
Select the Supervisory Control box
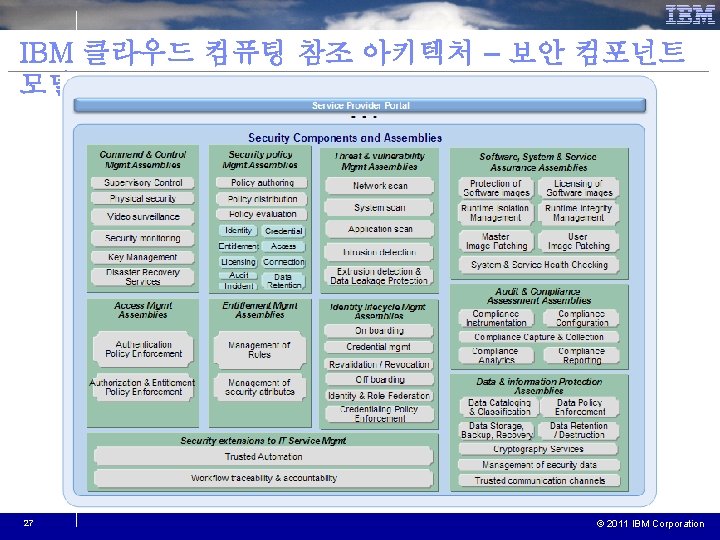pyautogui.click(x=143, y=183)
